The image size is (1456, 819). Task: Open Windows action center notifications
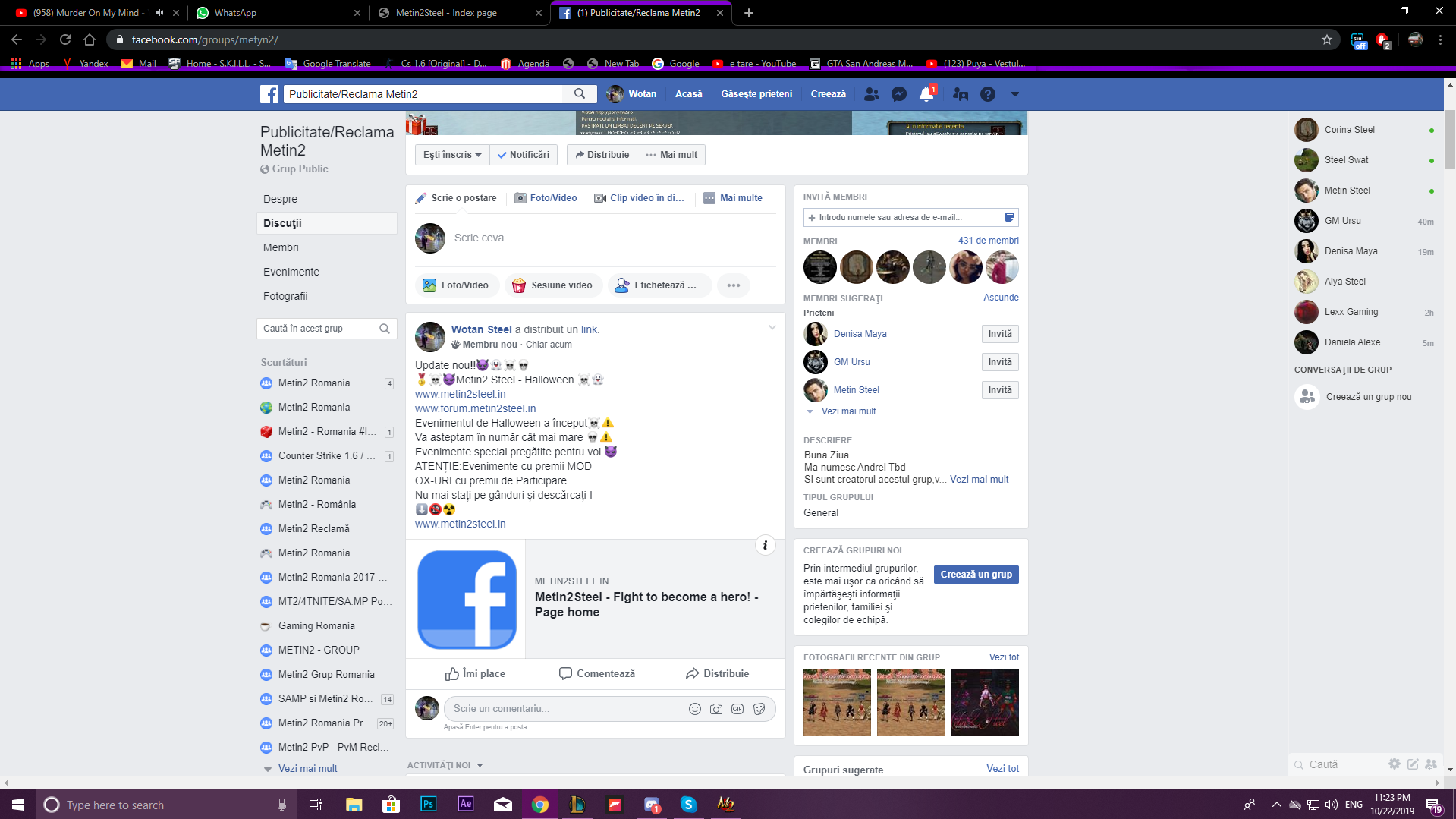1433,805
